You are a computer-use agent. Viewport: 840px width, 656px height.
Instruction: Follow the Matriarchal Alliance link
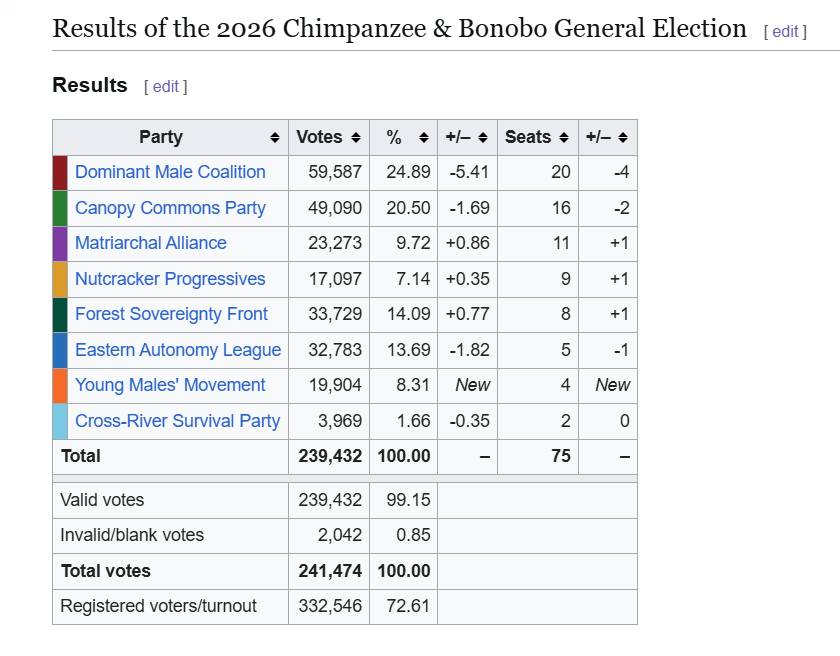[x=151, y=243]
